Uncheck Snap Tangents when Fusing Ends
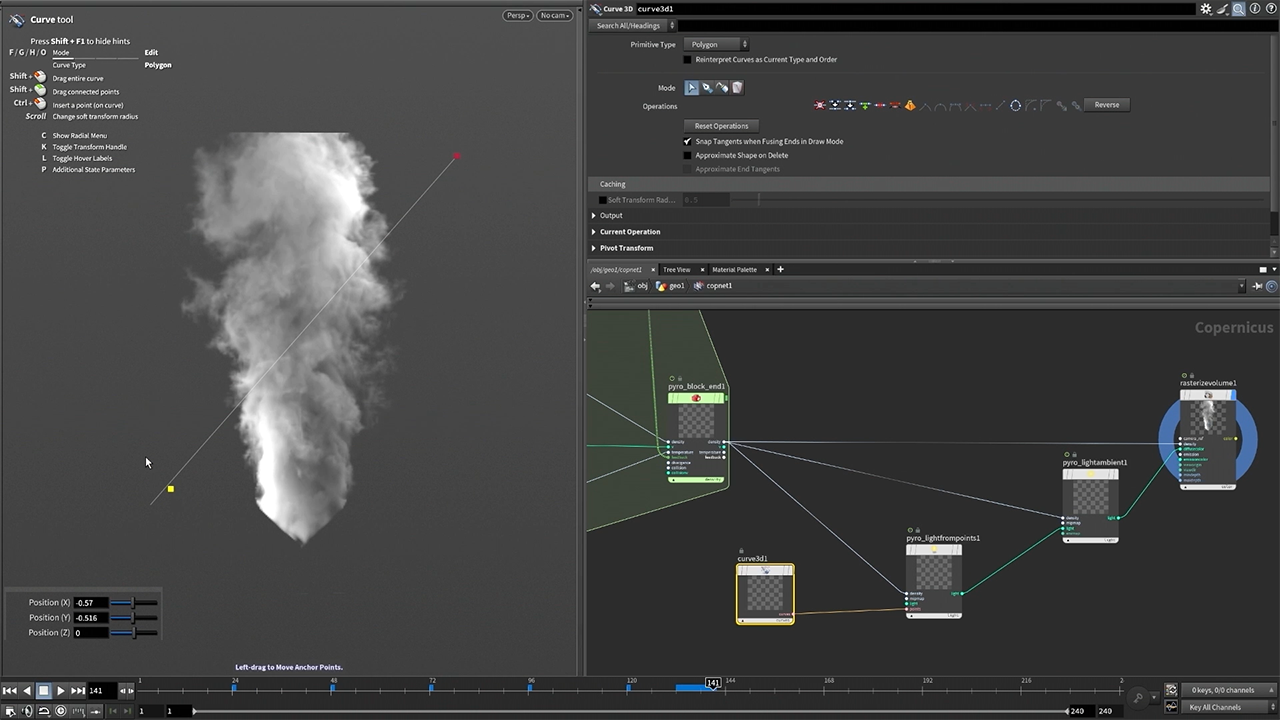The image size is (1280, 720). [x=687, y=142]
